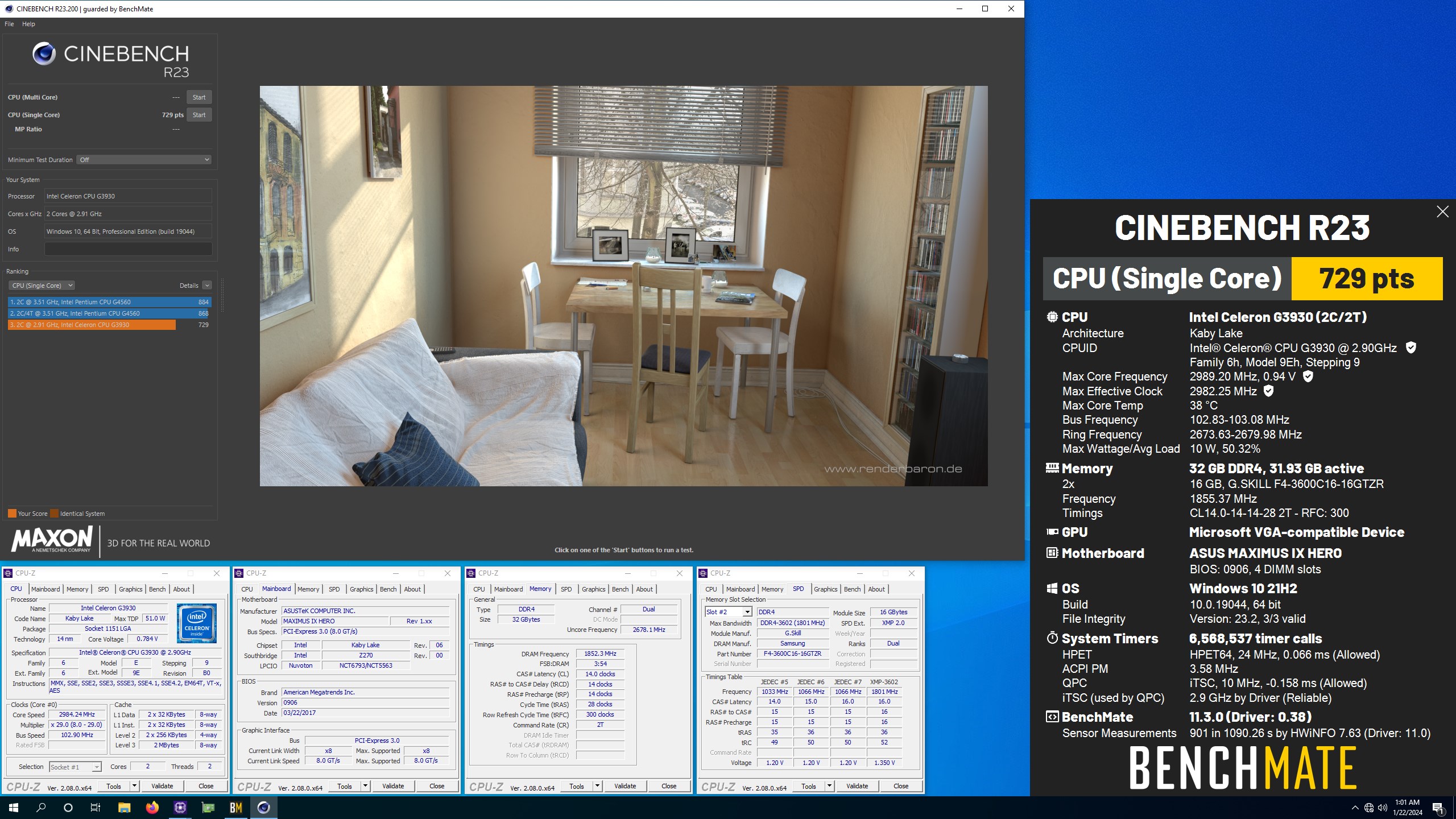The height and width of the screenshot is (819, 1456).
Task: Start CPU Multi Core test
Action: coord(199,97)
